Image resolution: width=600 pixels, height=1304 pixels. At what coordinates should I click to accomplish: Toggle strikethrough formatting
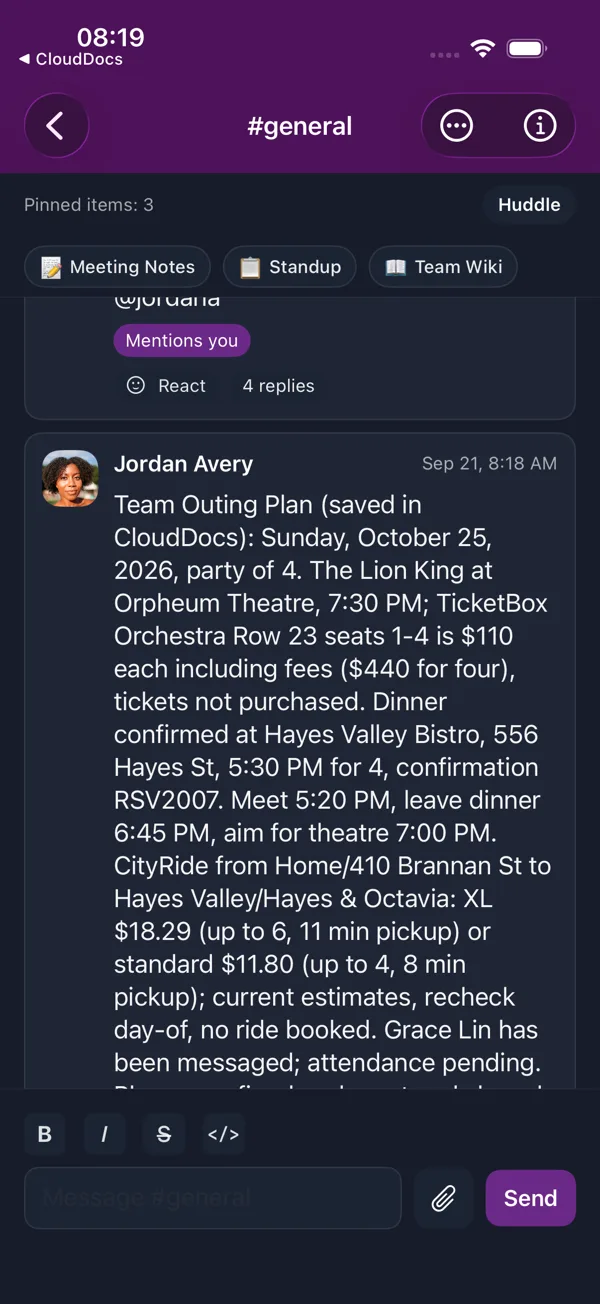164,1134
